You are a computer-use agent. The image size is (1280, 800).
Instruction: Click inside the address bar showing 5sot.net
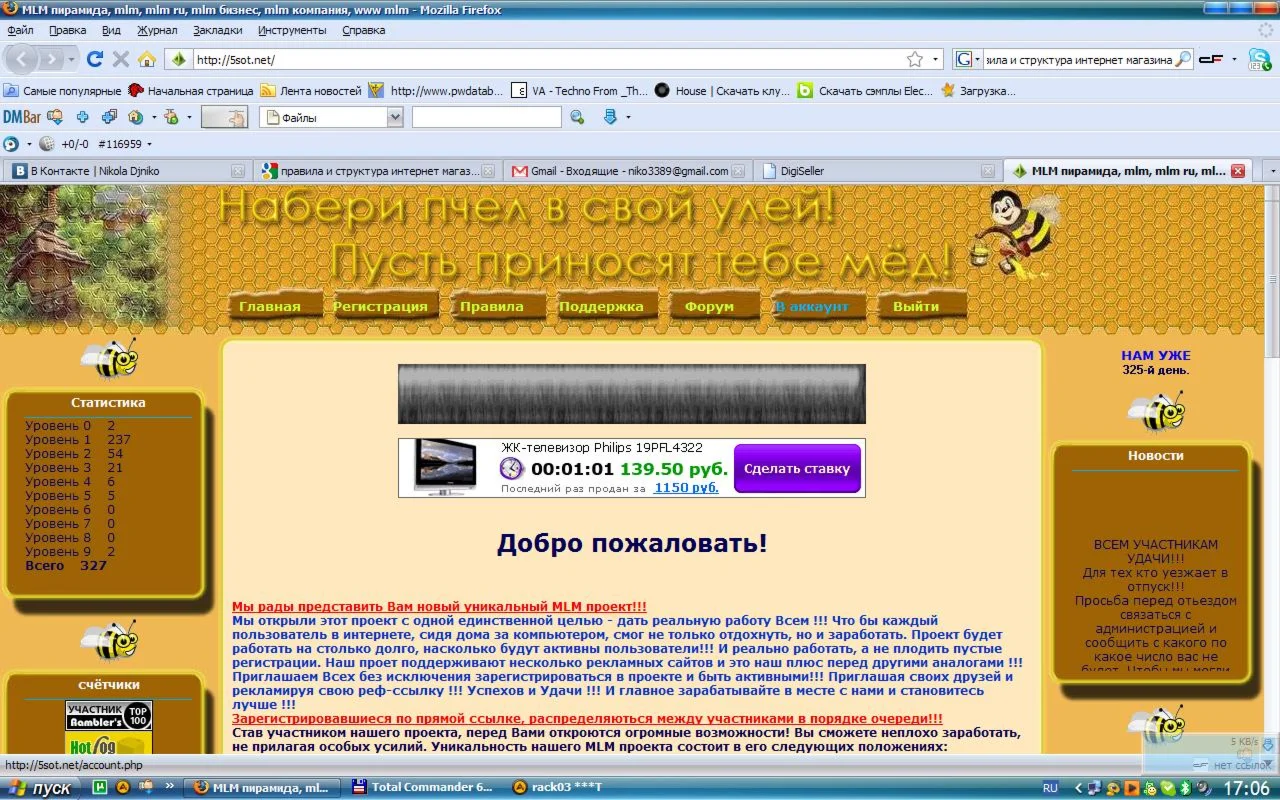(400, 58)
